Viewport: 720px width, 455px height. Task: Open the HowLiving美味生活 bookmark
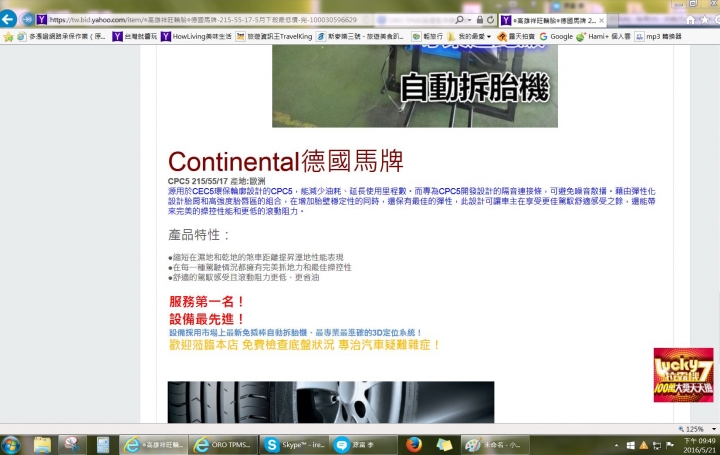[197, 36]
